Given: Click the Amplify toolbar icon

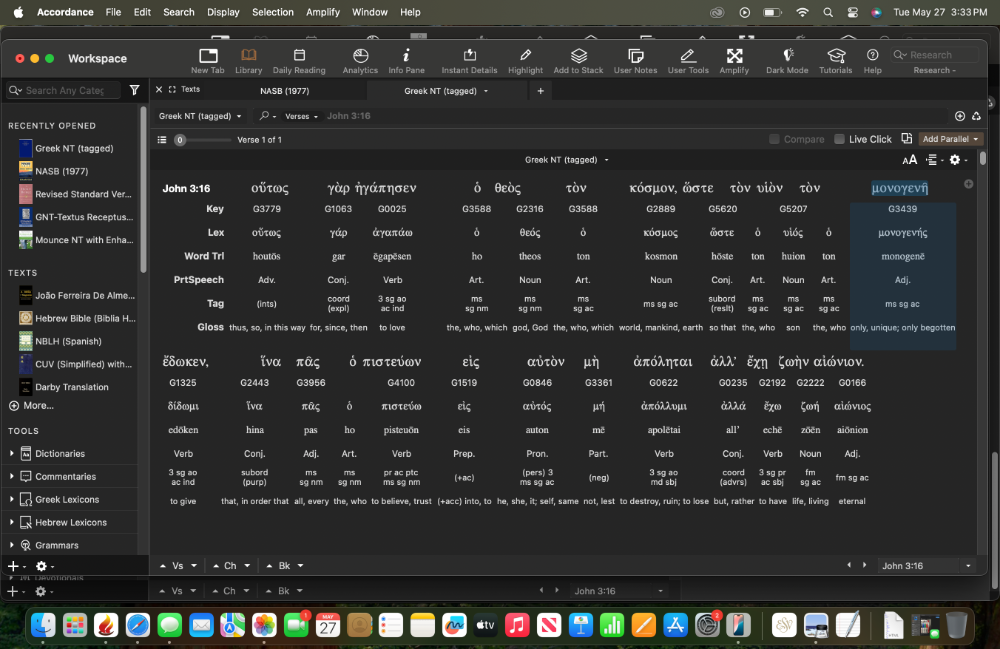Looking at the screenshot, I should [x=734, y=61].
